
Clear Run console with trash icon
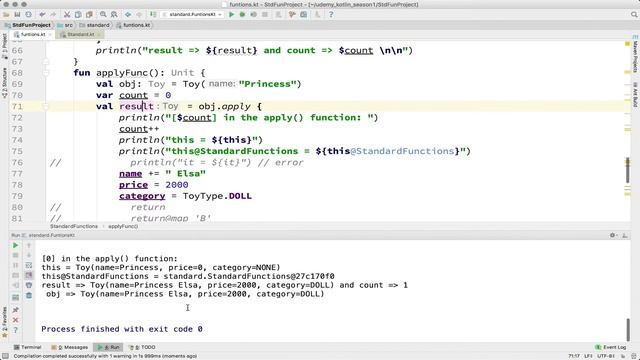(29, 295)
